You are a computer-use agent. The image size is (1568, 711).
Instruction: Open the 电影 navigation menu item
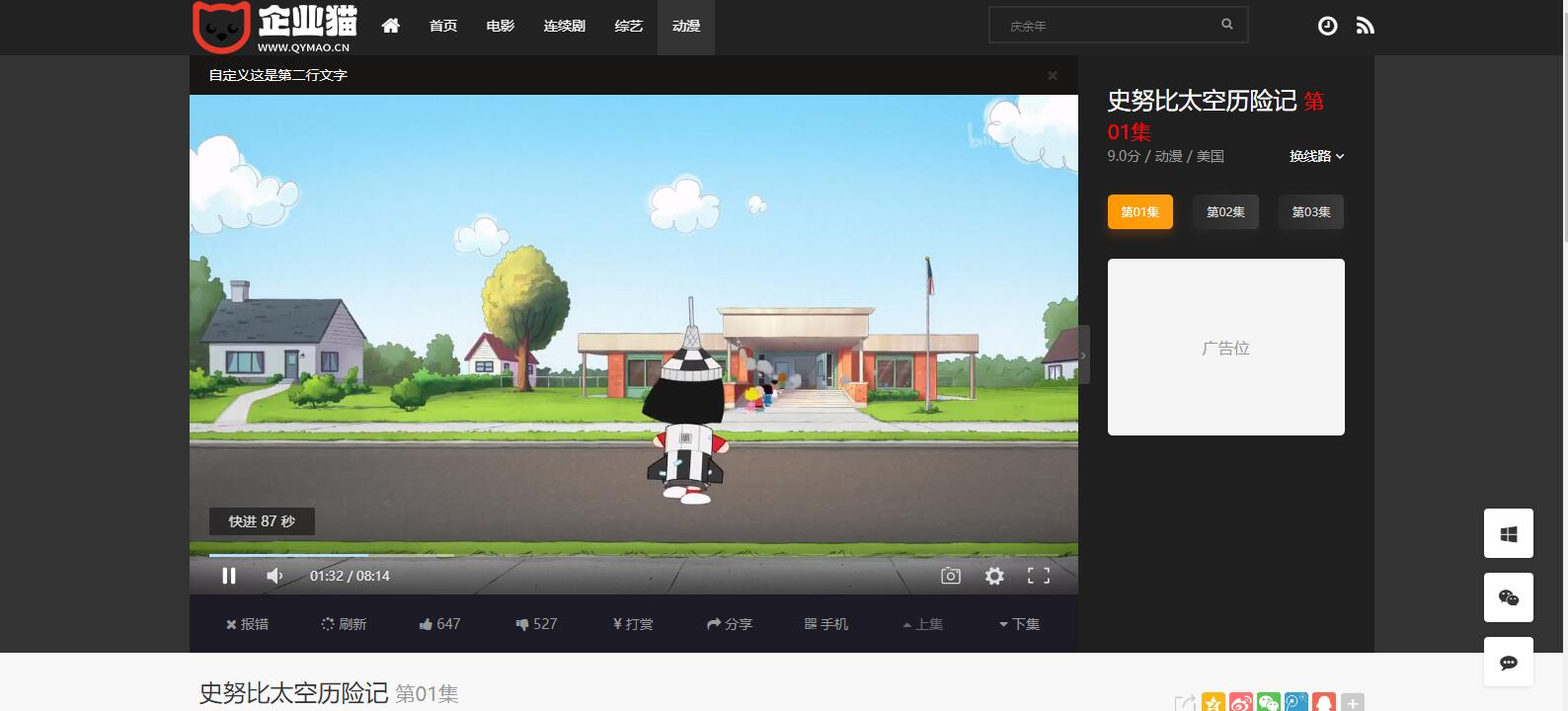[x=500, y=26]
